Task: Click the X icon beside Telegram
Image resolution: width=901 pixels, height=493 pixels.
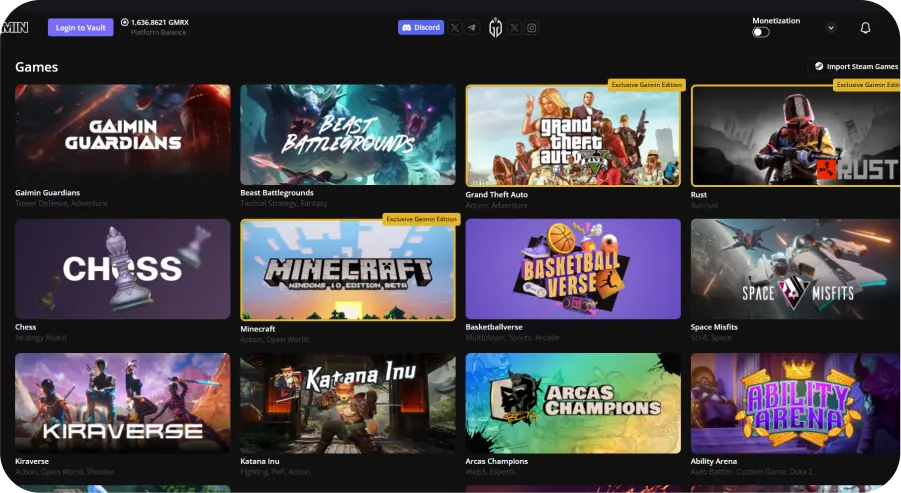Action: pyautogui.click(x=455, y=28)
